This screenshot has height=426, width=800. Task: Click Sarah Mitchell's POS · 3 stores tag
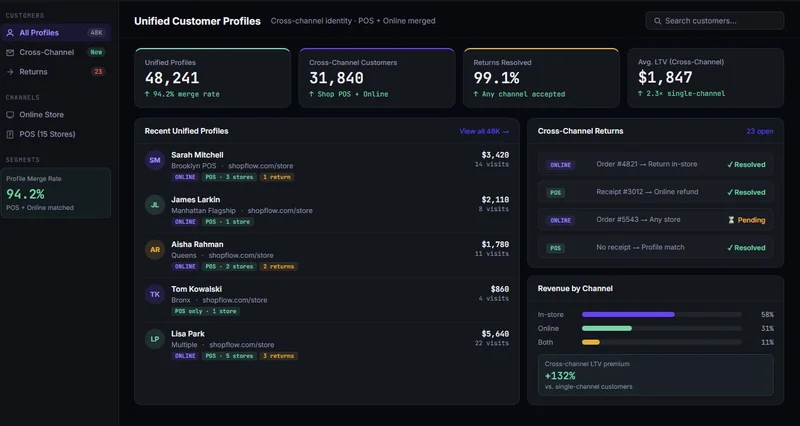(x=229, y=177)
